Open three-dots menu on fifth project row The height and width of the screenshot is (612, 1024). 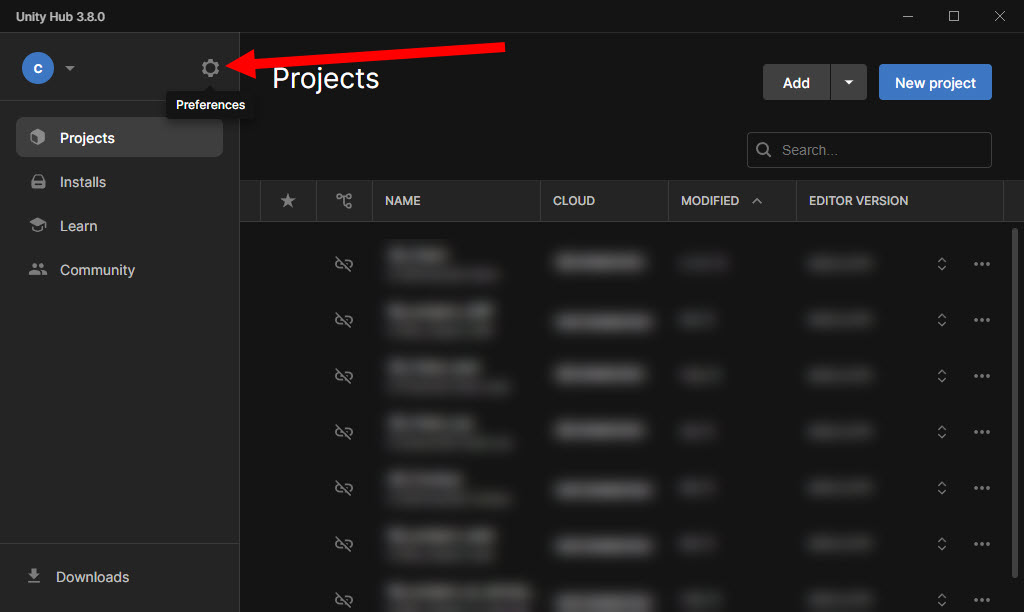point(982,488)
